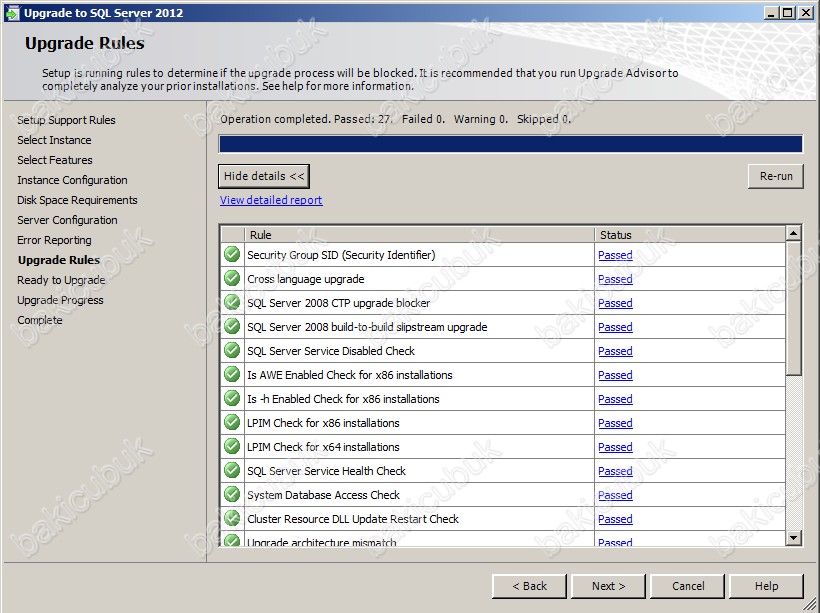Screen dimensions: 820x613
Task: Click green check icon for Cross language upgrade
Action: coord(232,279)
